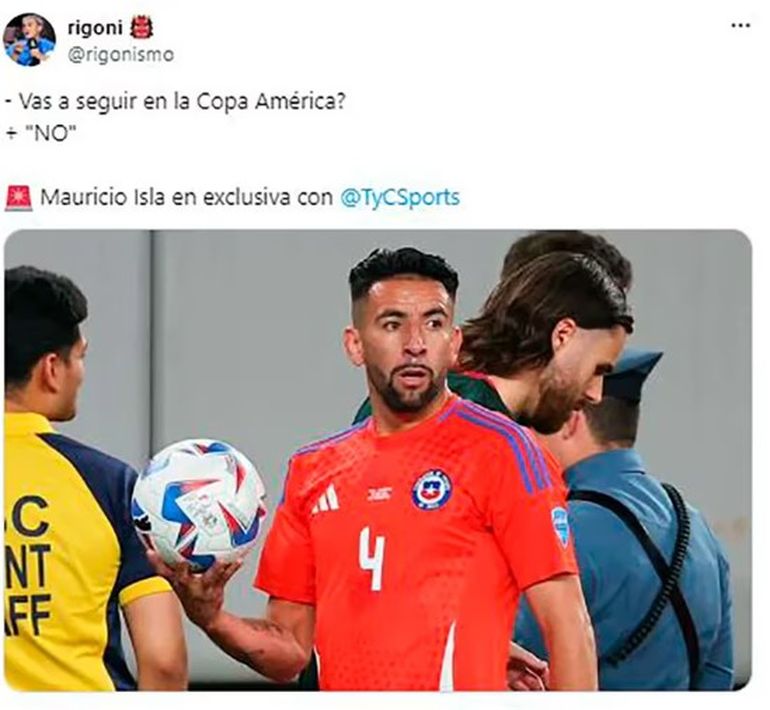The image size is (770, 710).
Task: Open the @TyCSports mention link
Action: click(400, 197)
